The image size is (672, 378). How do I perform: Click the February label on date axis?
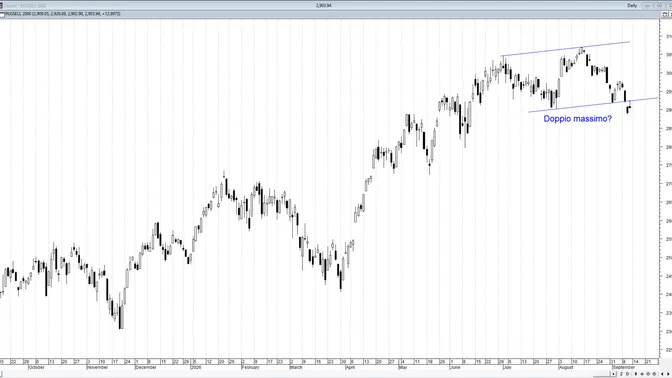pos(250,368)
